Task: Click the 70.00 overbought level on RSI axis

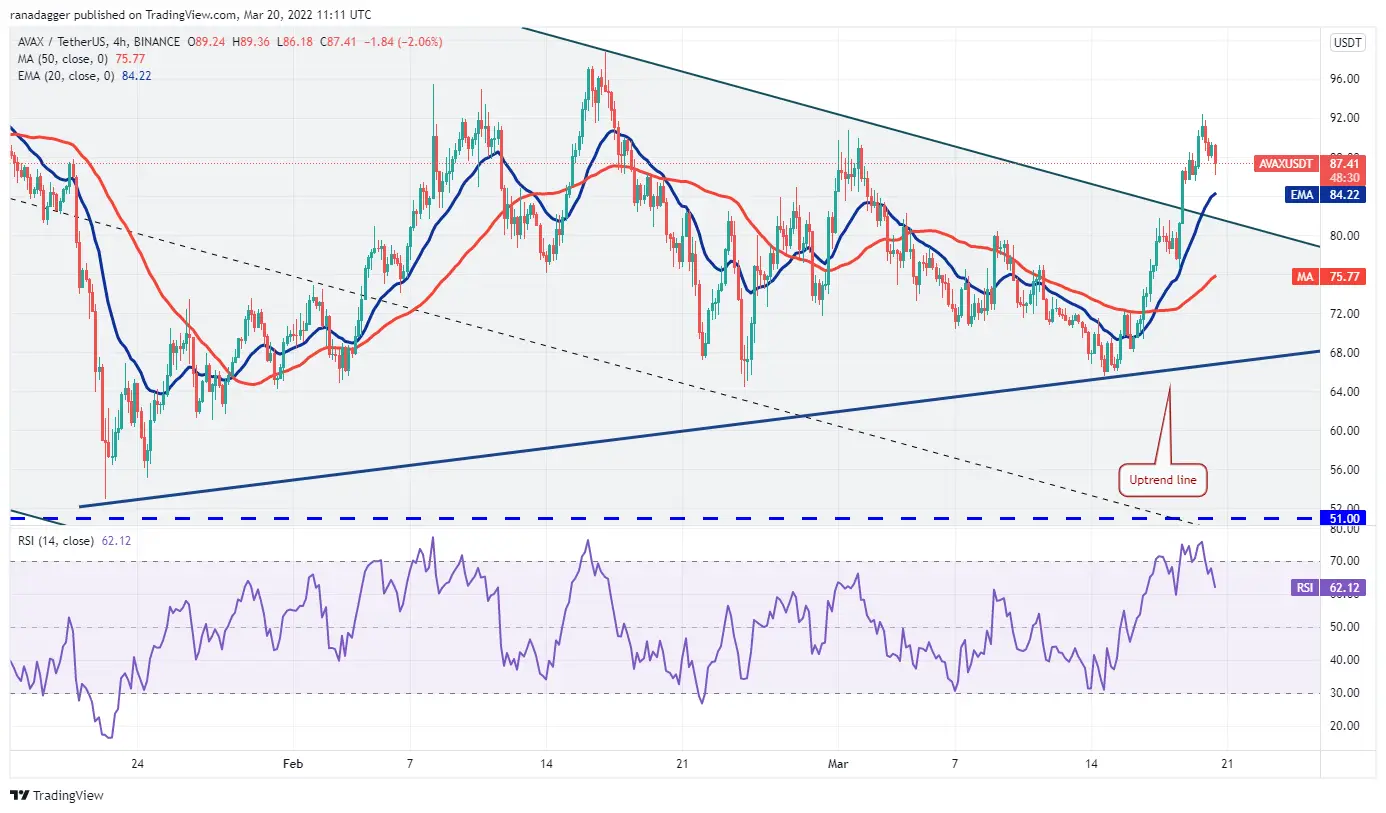Action: click(x=1343, y=561)
